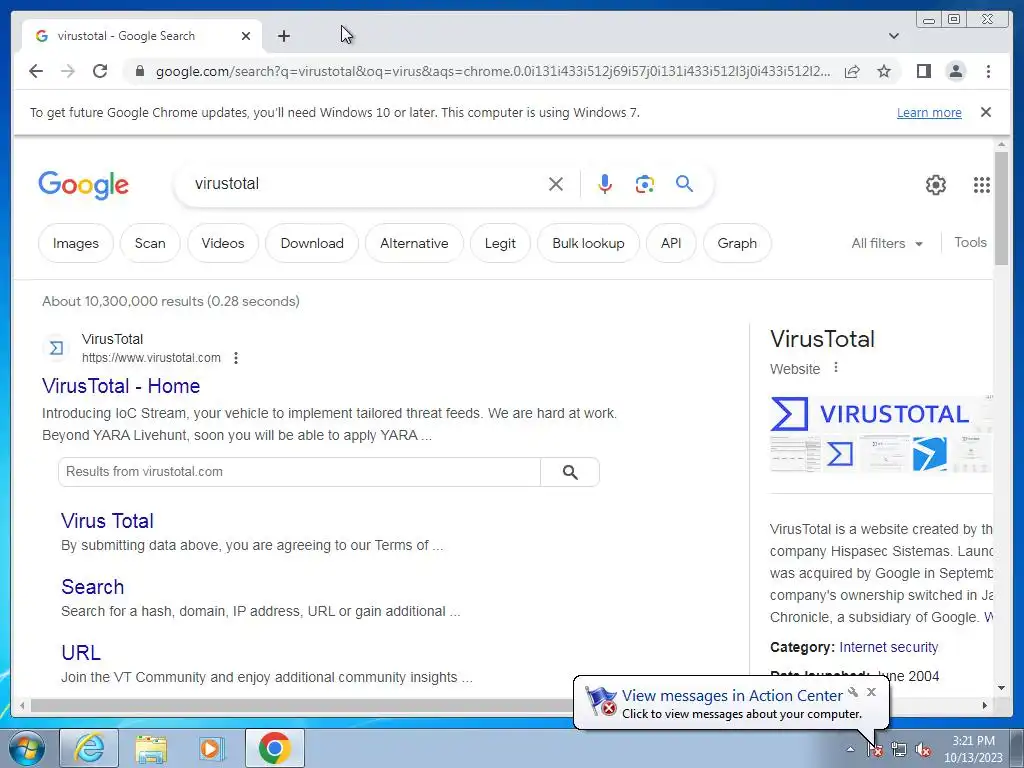Screen dimensions: 1024x768
Task: Click the scrollbar up arrow
Action: (1001, 144)
